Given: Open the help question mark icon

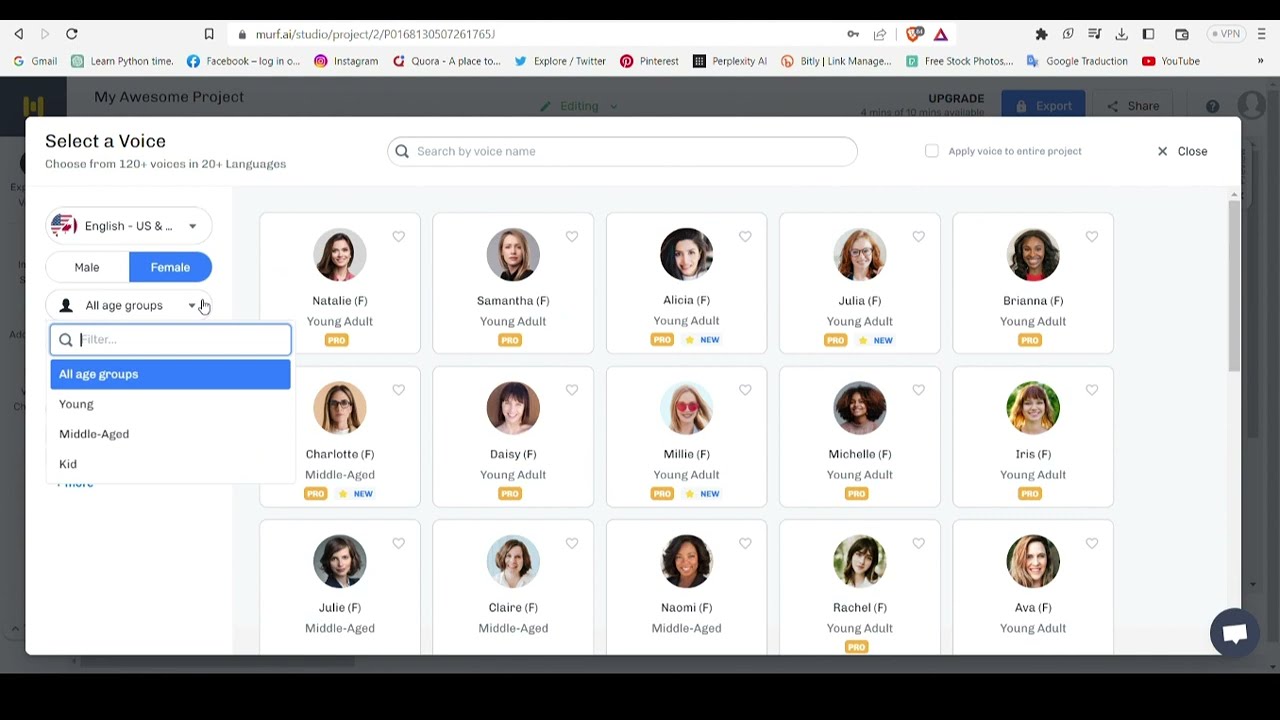Looking at the screenshot, I should [x=1212, y=106].
